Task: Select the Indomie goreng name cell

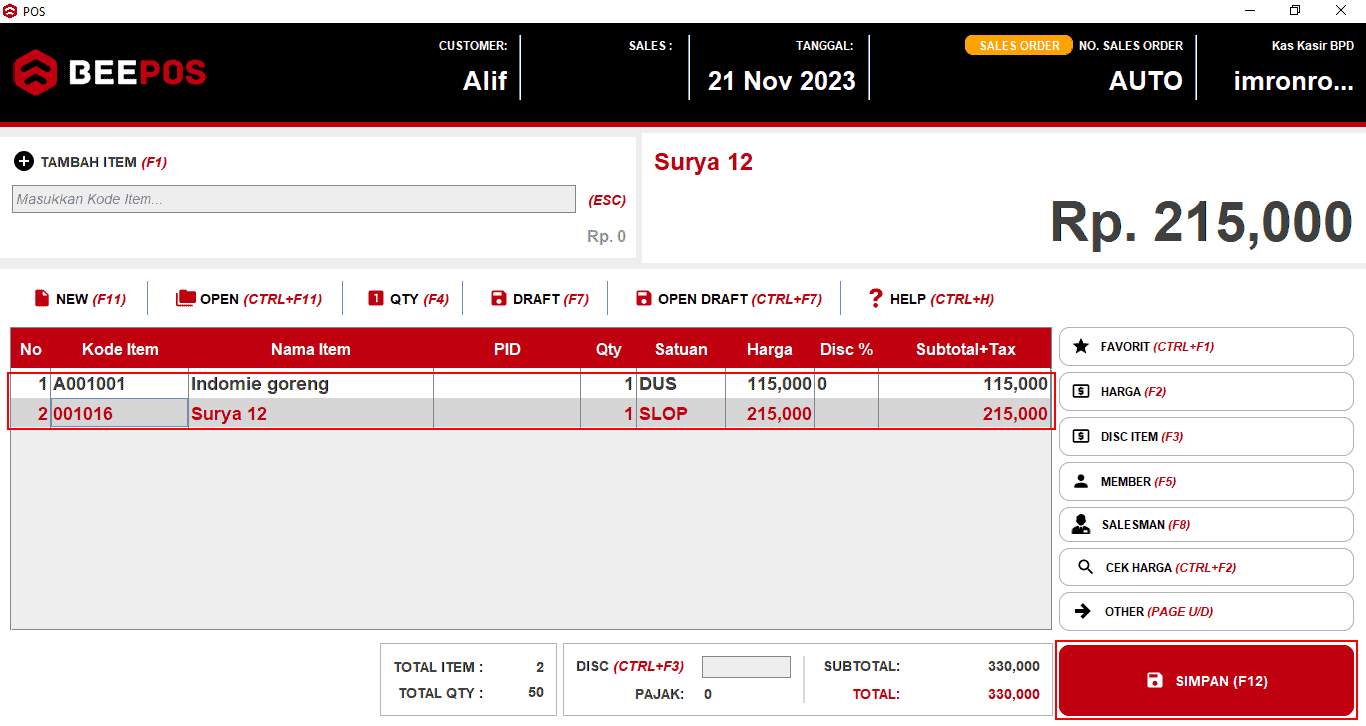Action: [311, 384]
